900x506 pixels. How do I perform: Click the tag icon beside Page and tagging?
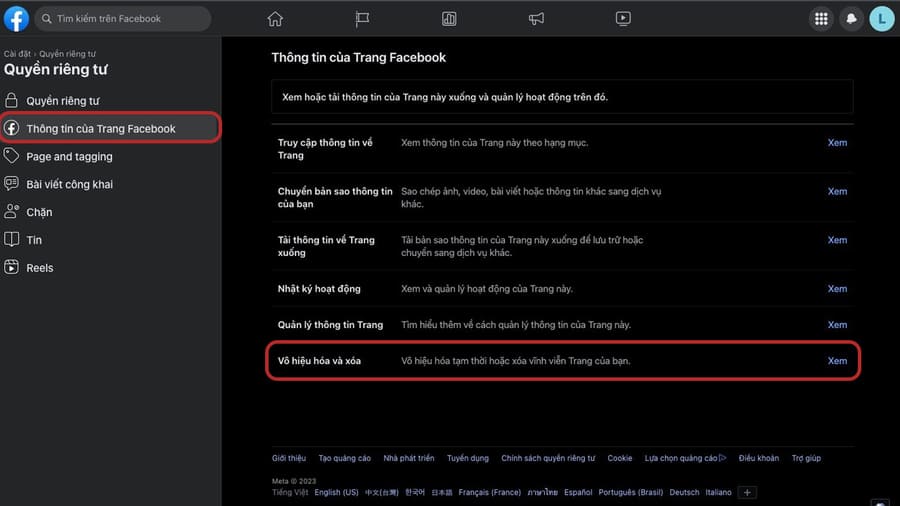[x=11, y=155]
